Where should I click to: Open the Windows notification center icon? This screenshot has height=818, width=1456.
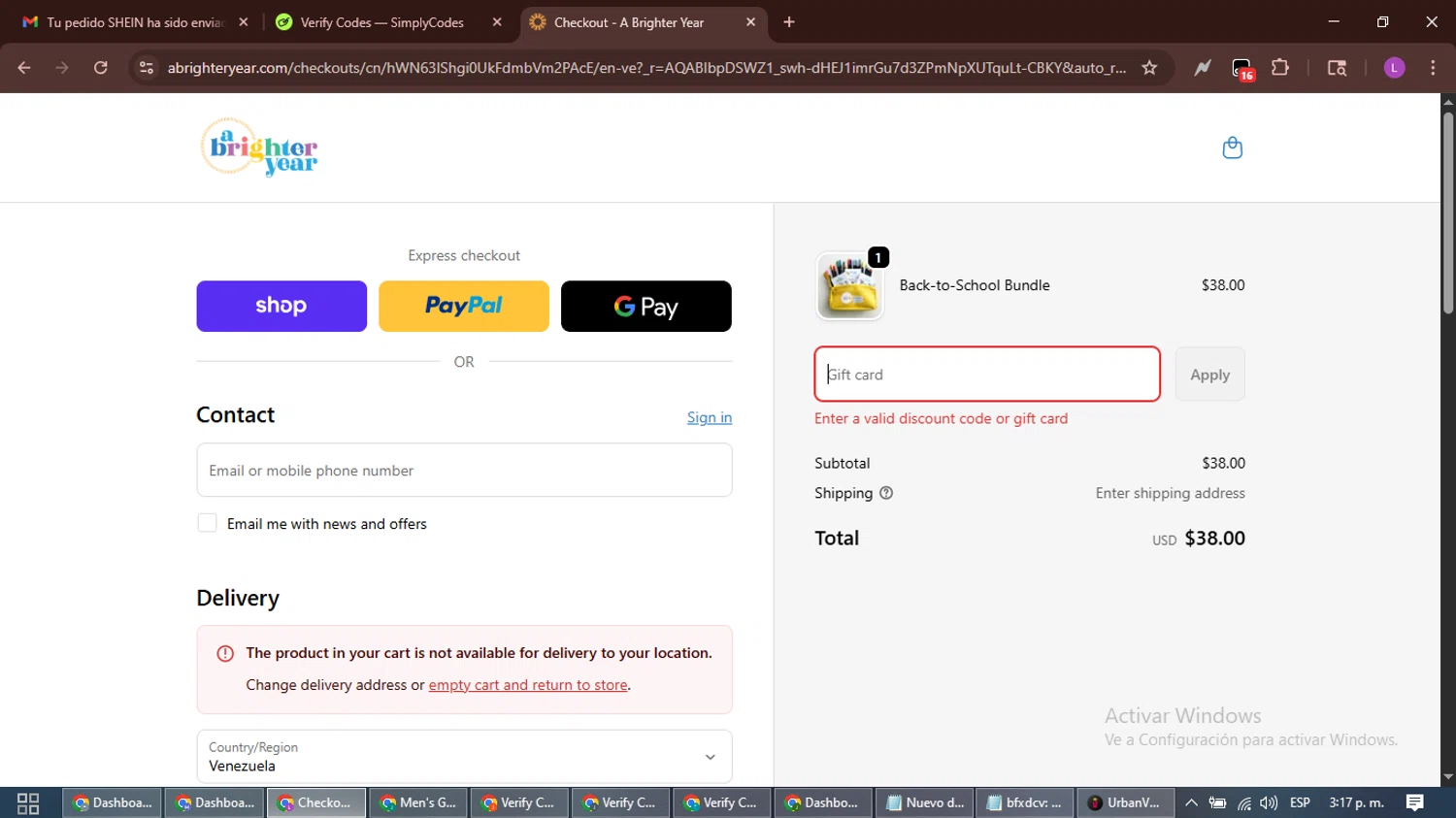[1414, 802]
